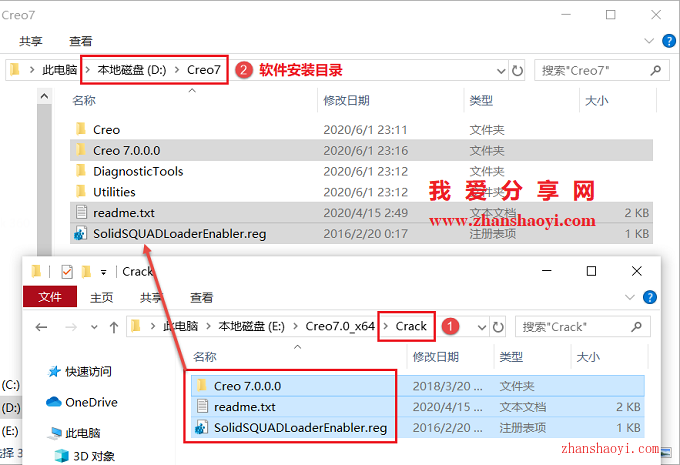680x465 pixels.
Task: Click Creo7.0_x64 breadcrumb in Crack window
Action: 340,326
